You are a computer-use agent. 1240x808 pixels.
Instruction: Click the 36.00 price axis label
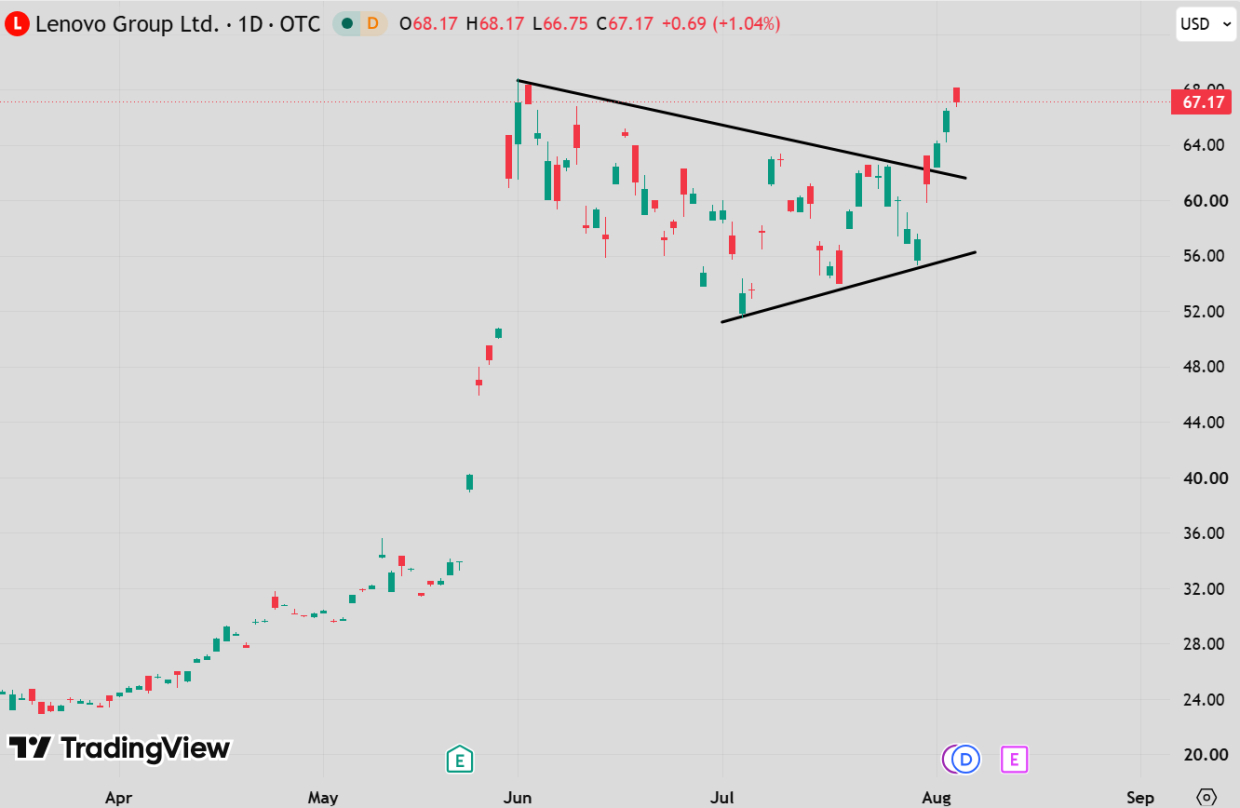(x=1204, y=534)
